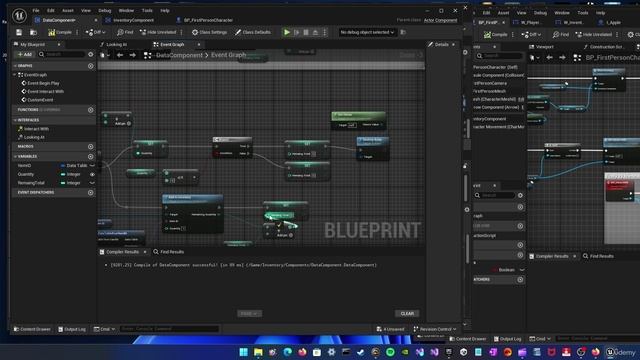Viewport: 640px width, 360px height.
Task: Open the Cmd dropdown in left editor
Action: pos(104,329)
